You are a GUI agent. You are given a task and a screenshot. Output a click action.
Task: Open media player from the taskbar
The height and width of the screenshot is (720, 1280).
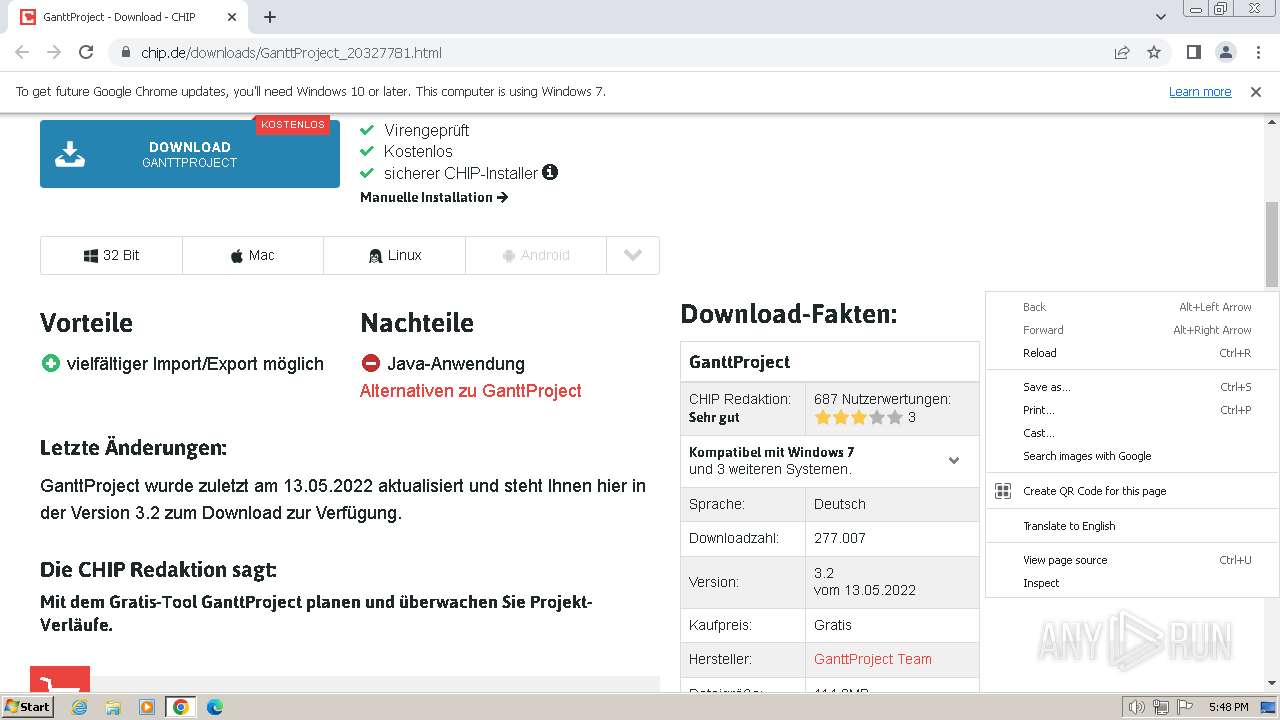click(147, 707)
